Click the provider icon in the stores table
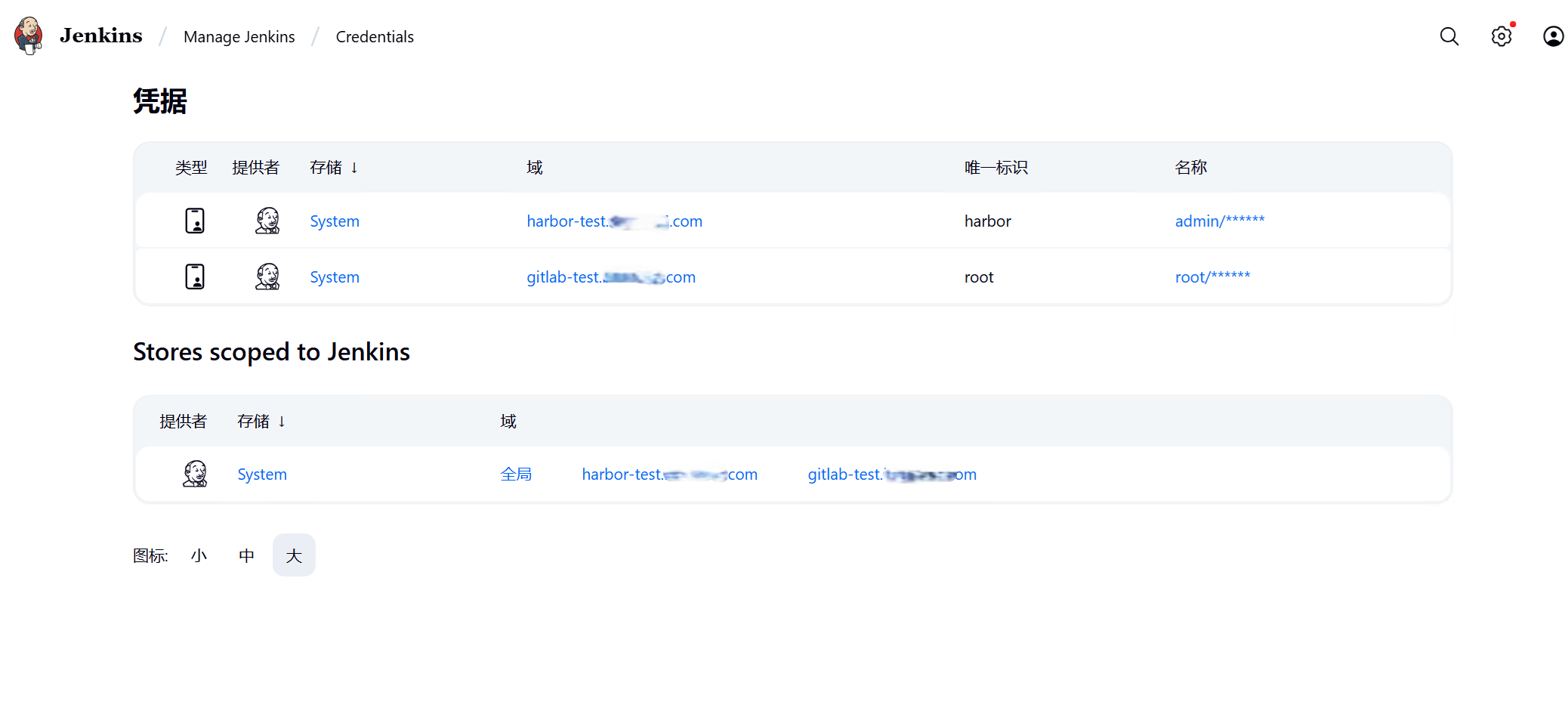Viewport: 1568px width, 714px height. pos(195,474)
